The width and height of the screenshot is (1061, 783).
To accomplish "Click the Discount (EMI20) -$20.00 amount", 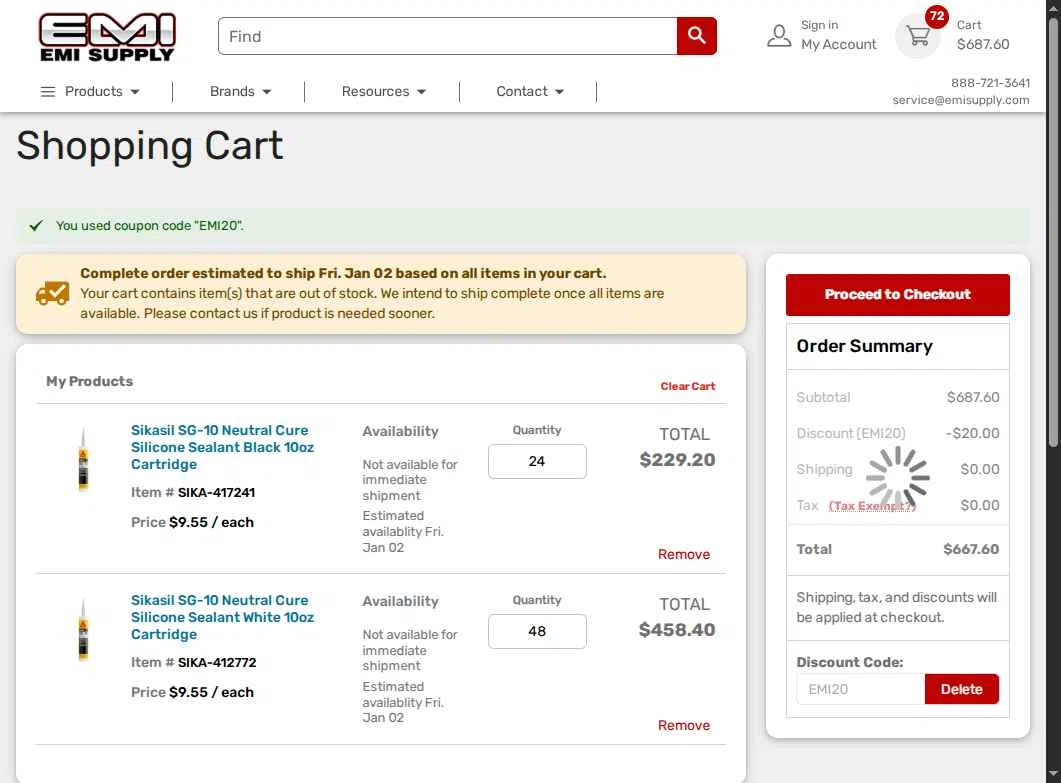I will pyautogui.click(x=972, y=433).
